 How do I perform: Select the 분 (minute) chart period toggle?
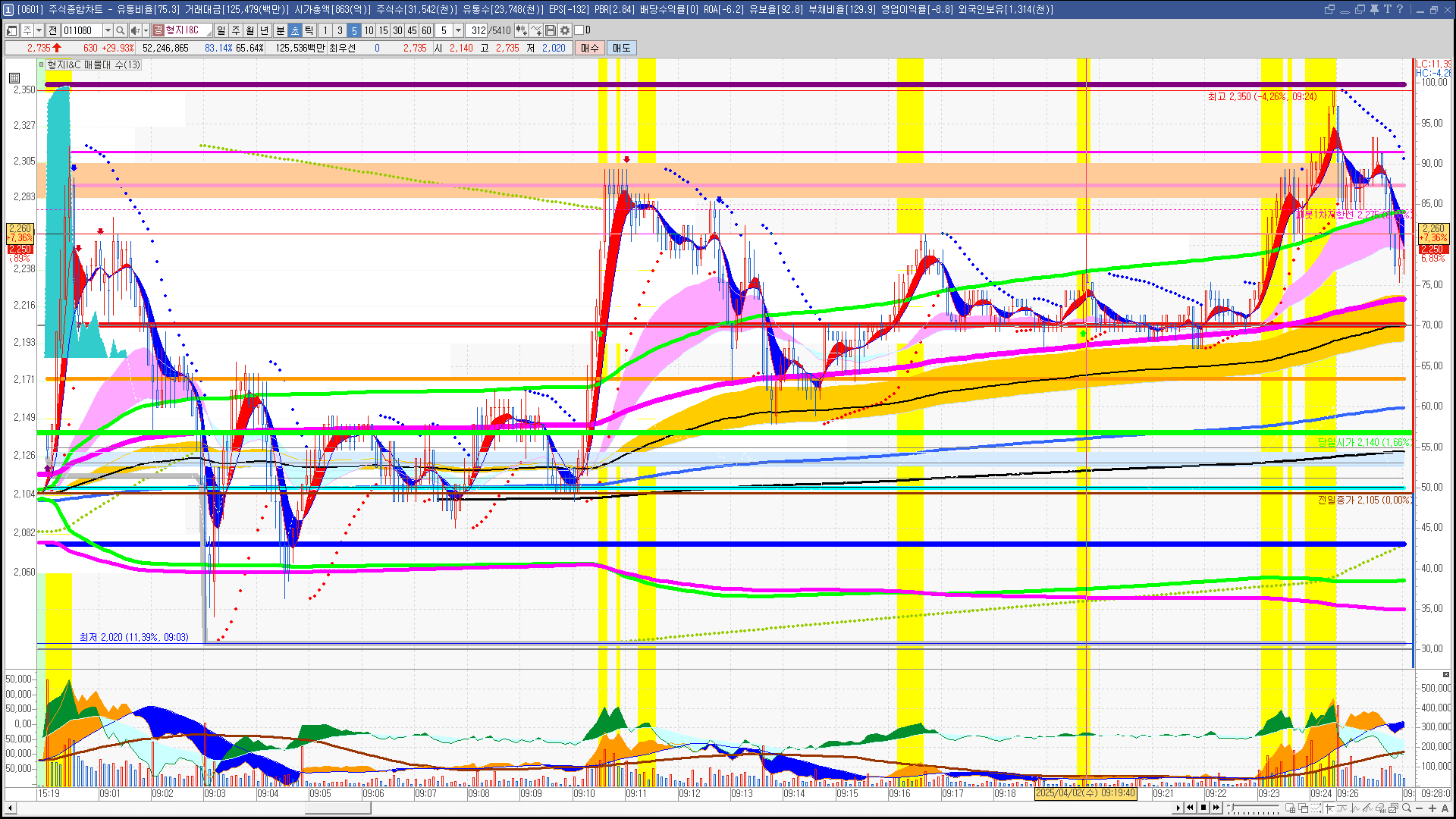pos(280,30)
